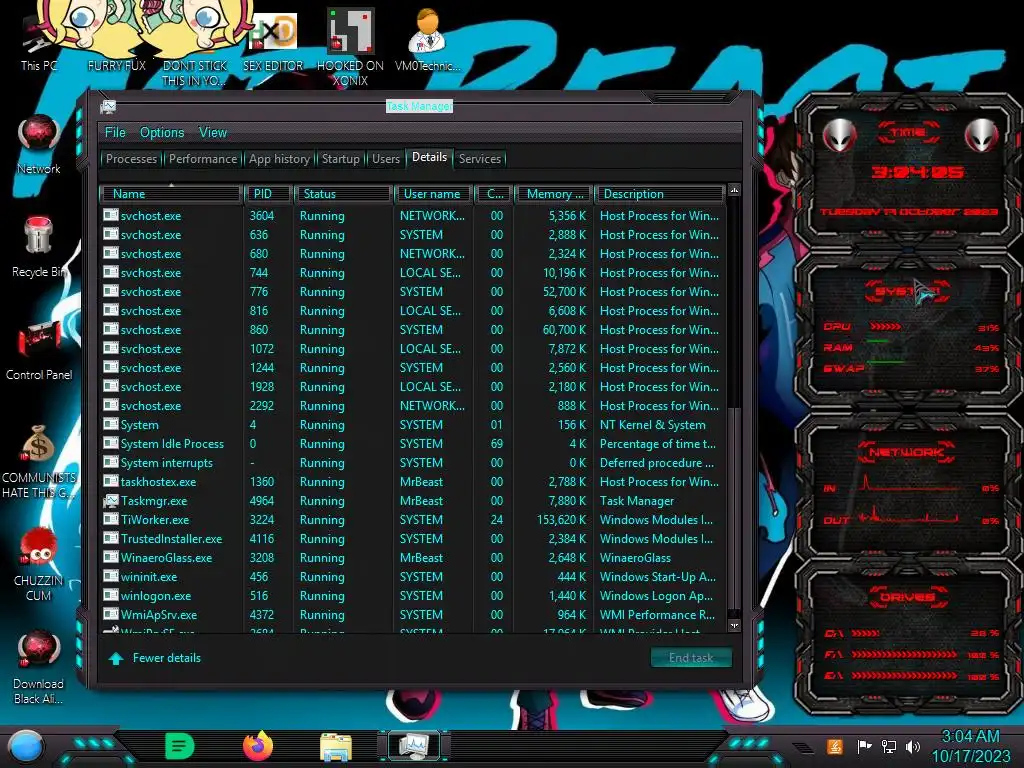Switch to the Users tab

(386, 159)
